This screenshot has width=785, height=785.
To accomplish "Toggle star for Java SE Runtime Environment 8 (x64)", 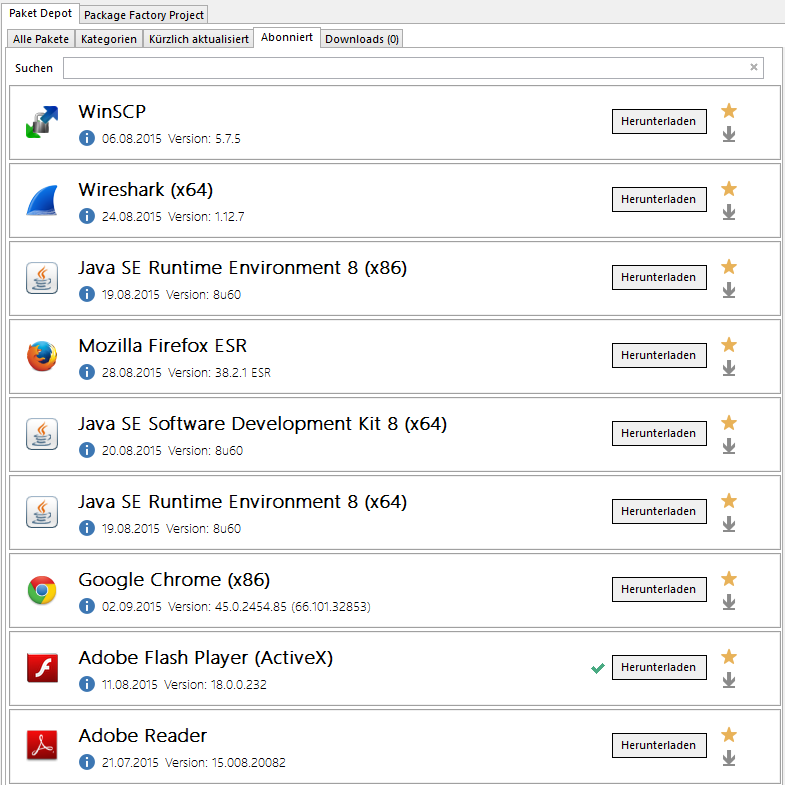I will click(x=728, y=501).
